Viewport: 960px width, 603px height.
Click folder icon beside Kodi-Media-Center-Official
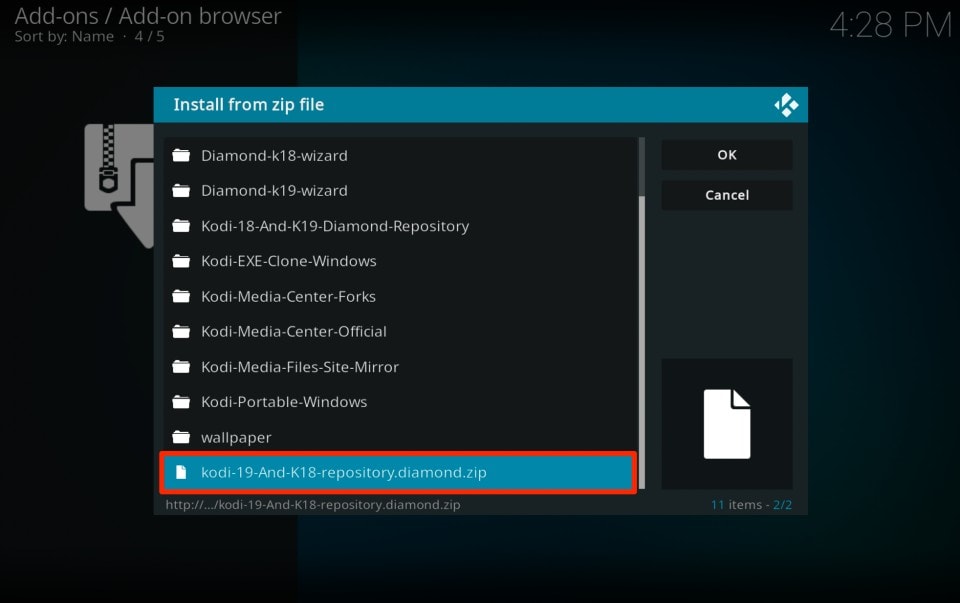pos(181,332)
